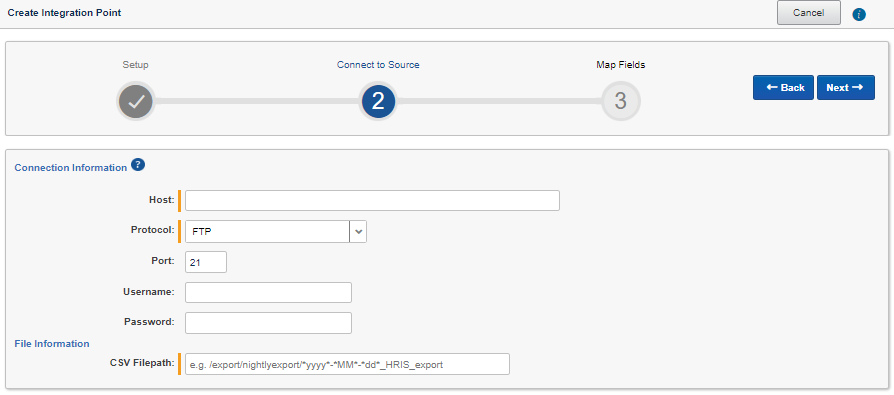Click the Connection Information section heading

[71, 168]
